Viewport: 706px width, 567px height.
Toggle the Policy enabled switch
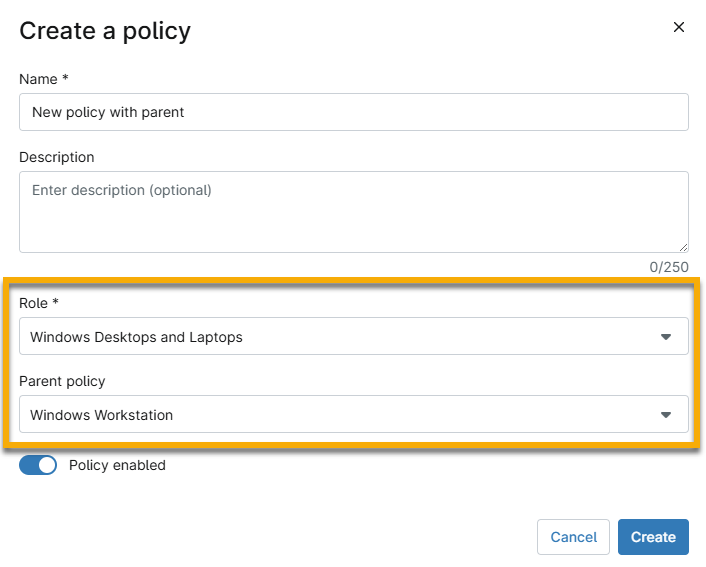[x=38, y=465]
